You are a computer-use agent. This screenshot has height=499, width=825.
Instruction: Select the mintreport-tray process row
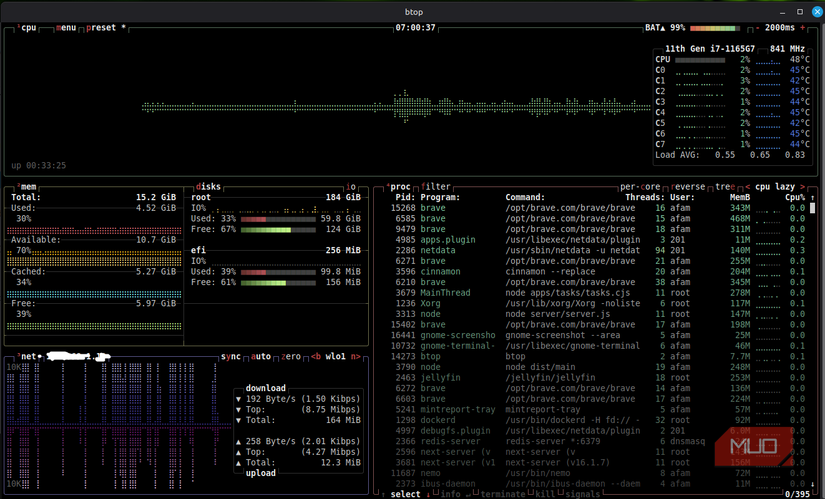(x=597, y=410)
